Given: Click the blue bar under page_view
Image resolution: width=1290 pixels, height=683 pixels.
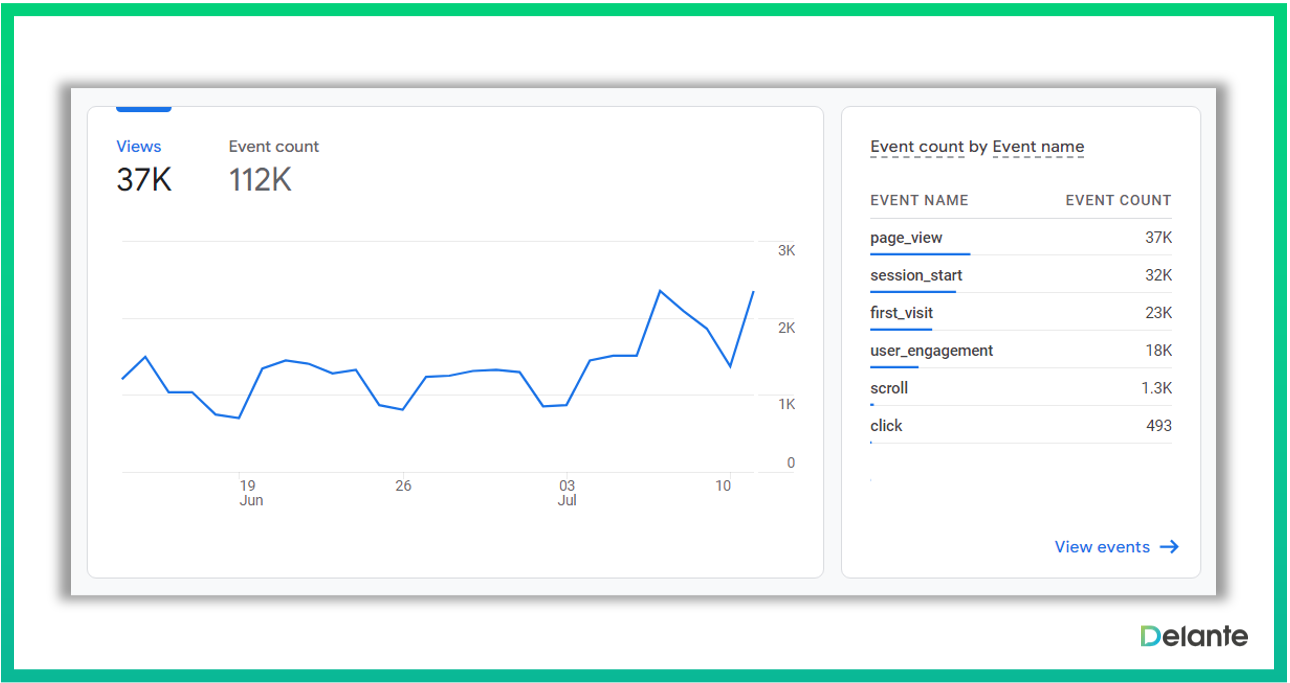Looking at the screenshot, I should click(919, 254).
